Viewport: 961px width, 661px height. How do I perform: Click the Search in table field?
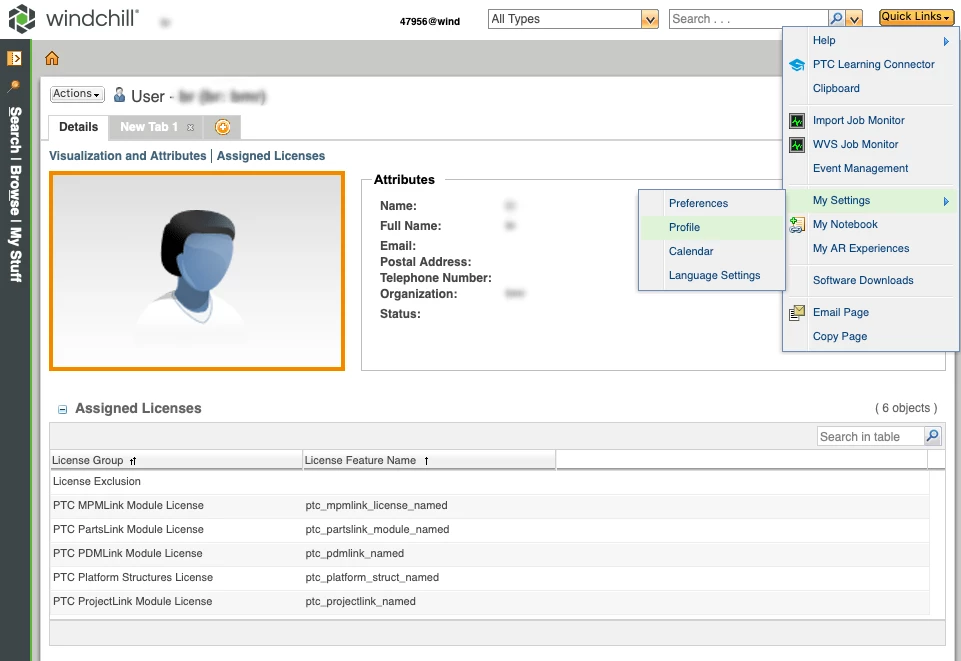[x=870, y=437]
